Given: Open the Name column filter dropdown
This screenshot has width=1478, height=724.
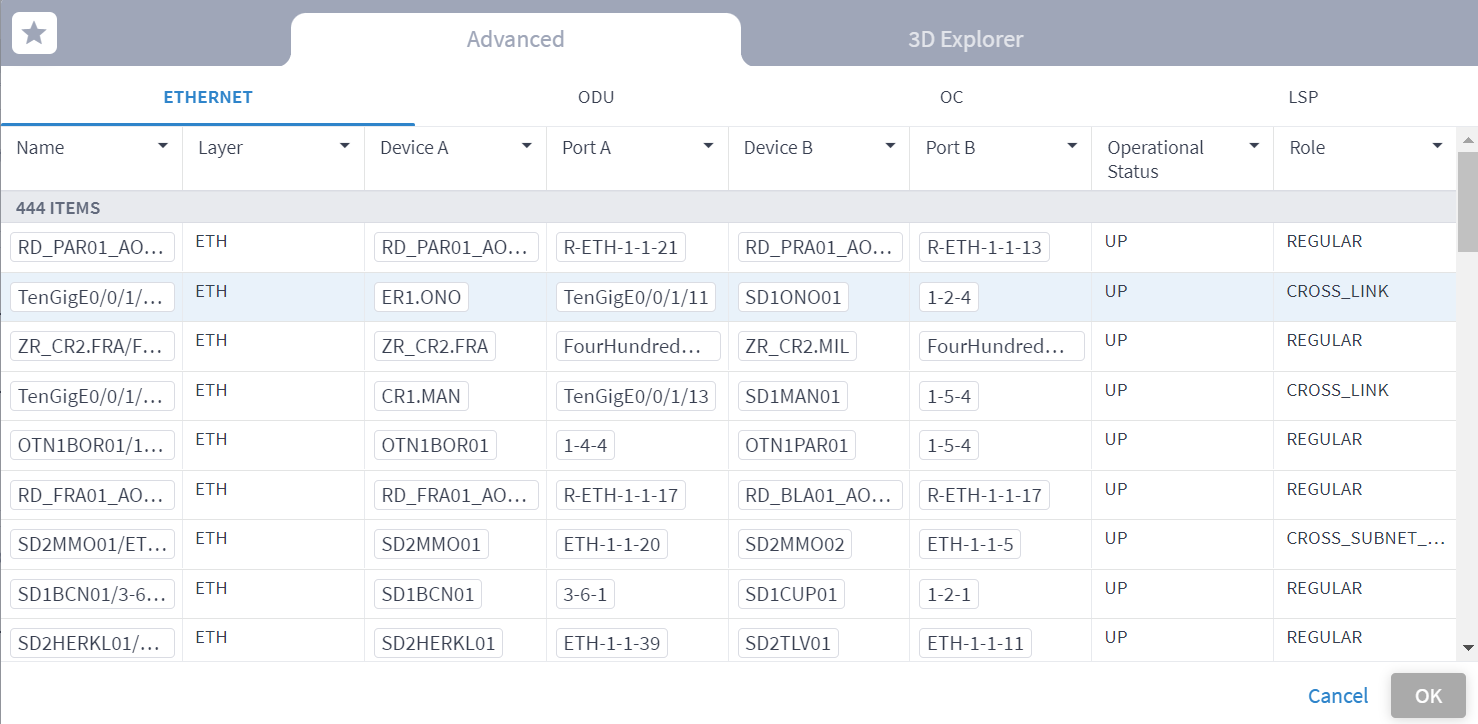Looking at the screenshot, I should (x=163, y=146).
